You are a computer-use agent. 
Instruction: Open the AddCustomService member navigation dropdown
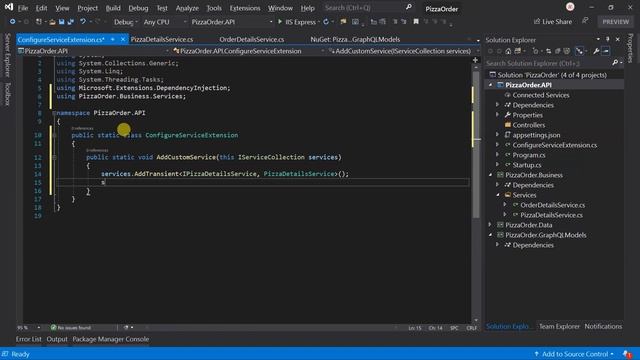(404, 51)
